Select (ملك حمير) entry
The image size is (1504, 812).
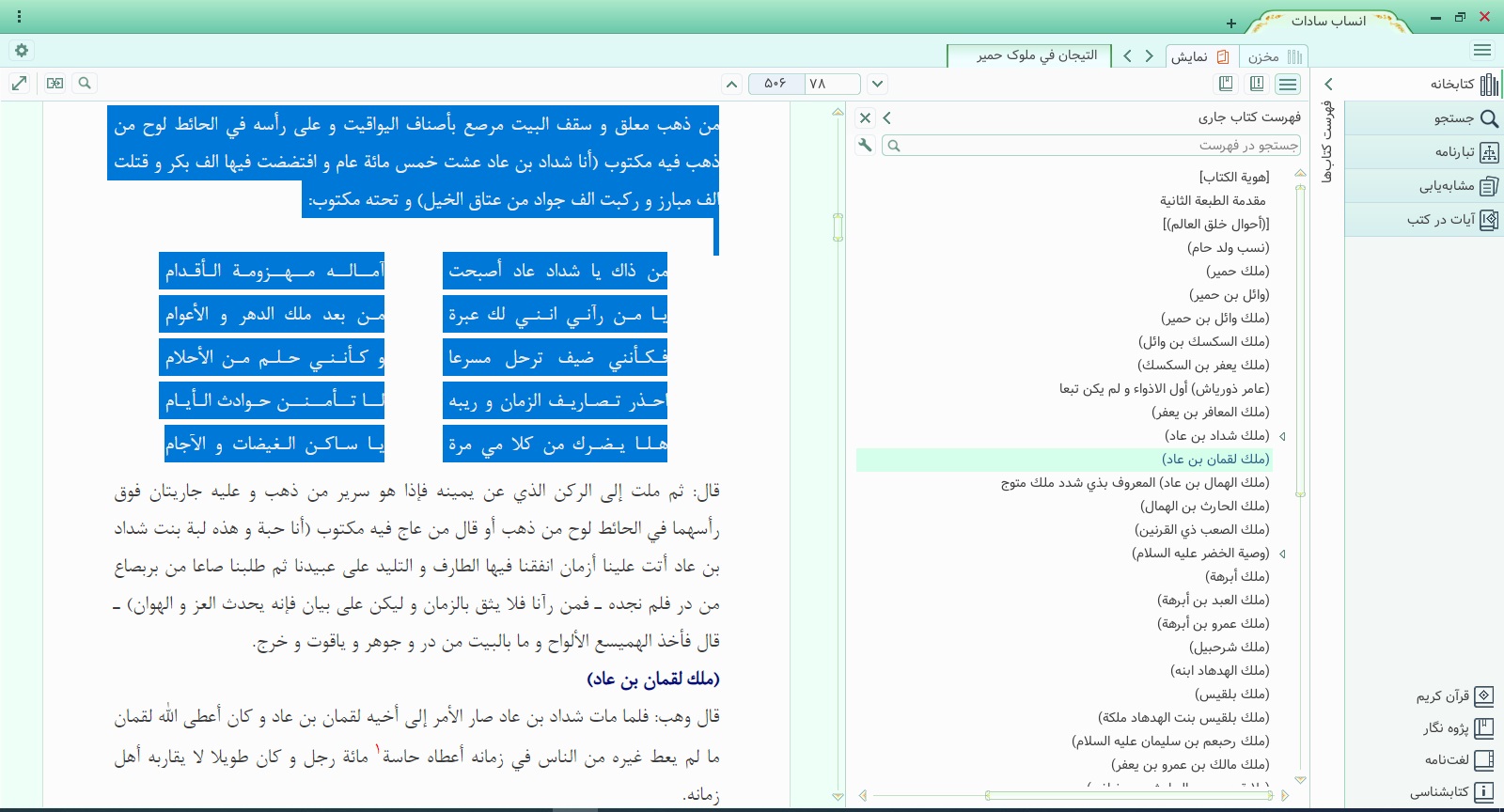click(x=1237, y=271)
